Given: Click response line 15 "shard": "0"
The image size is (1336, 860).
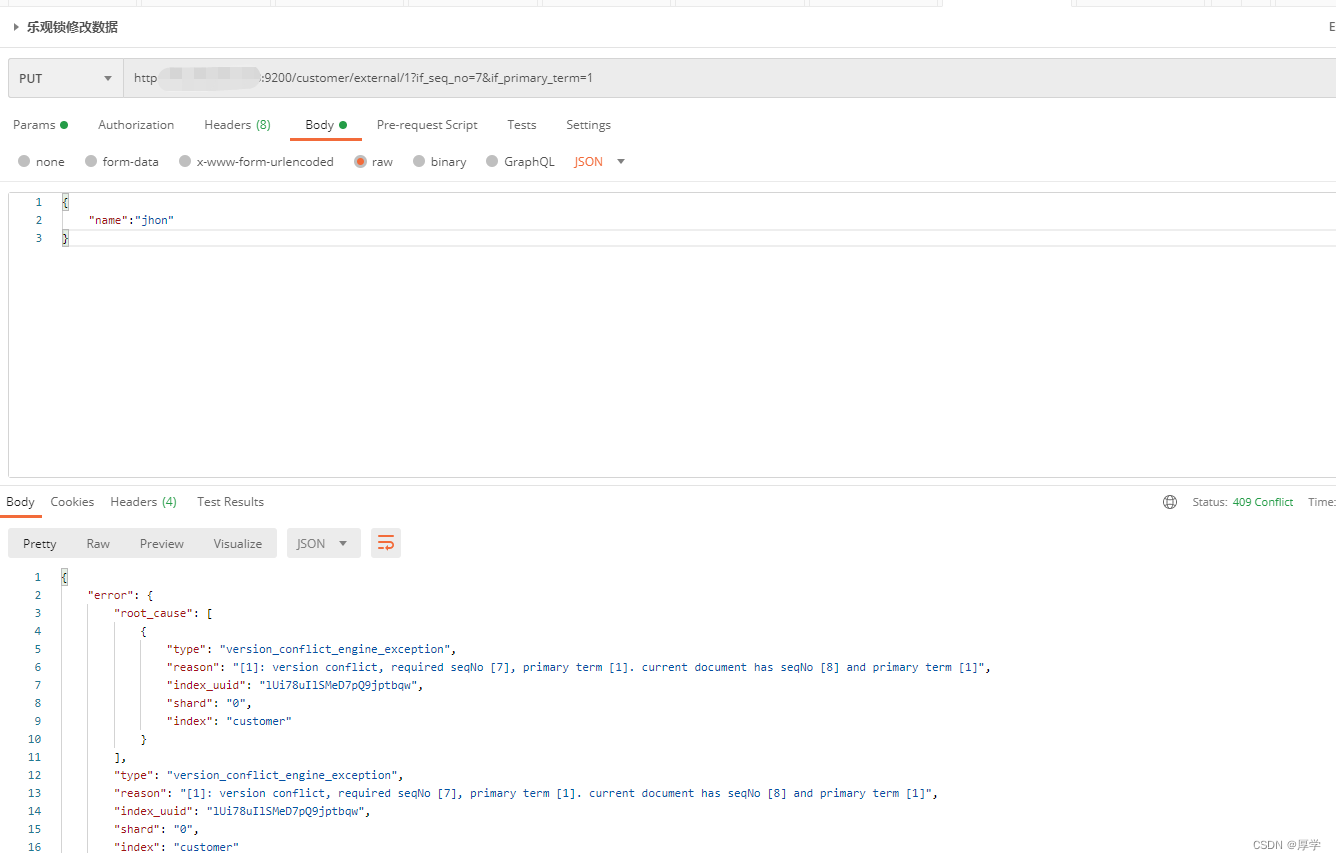Looking at the screenshot, I should 156,829.
